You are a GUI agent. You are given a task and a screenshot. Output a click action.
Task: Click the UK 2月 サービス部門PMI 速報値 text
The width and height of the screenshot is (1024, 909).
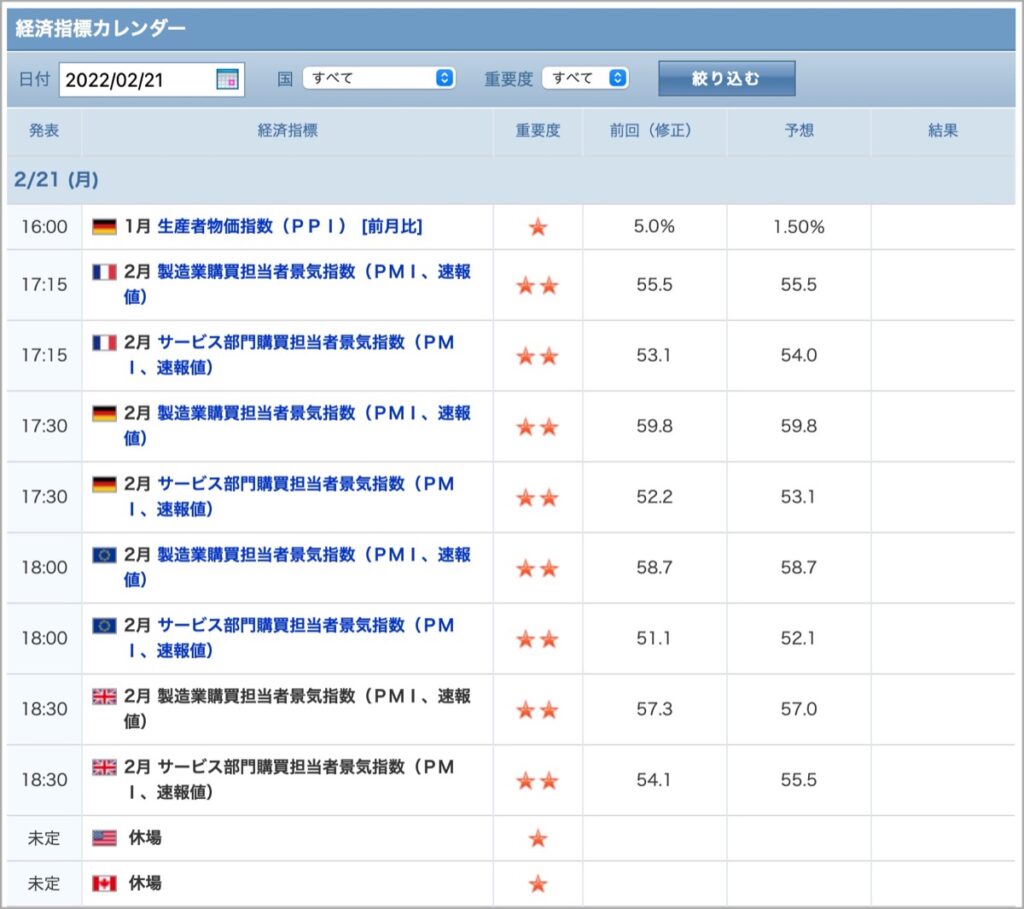point(289,779)
